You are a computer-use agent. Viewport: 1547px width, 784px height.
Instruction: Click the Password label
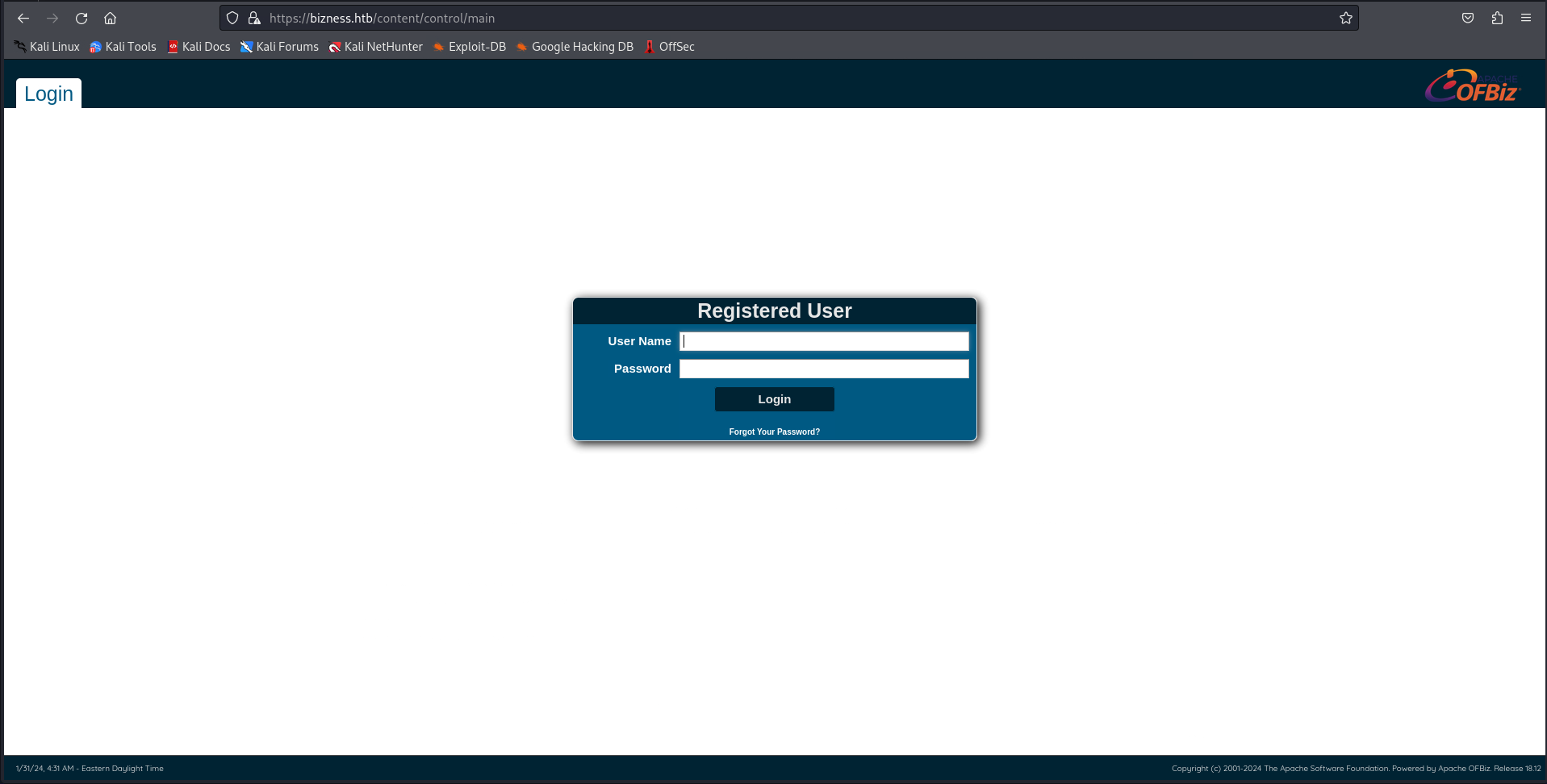point(642,369)
